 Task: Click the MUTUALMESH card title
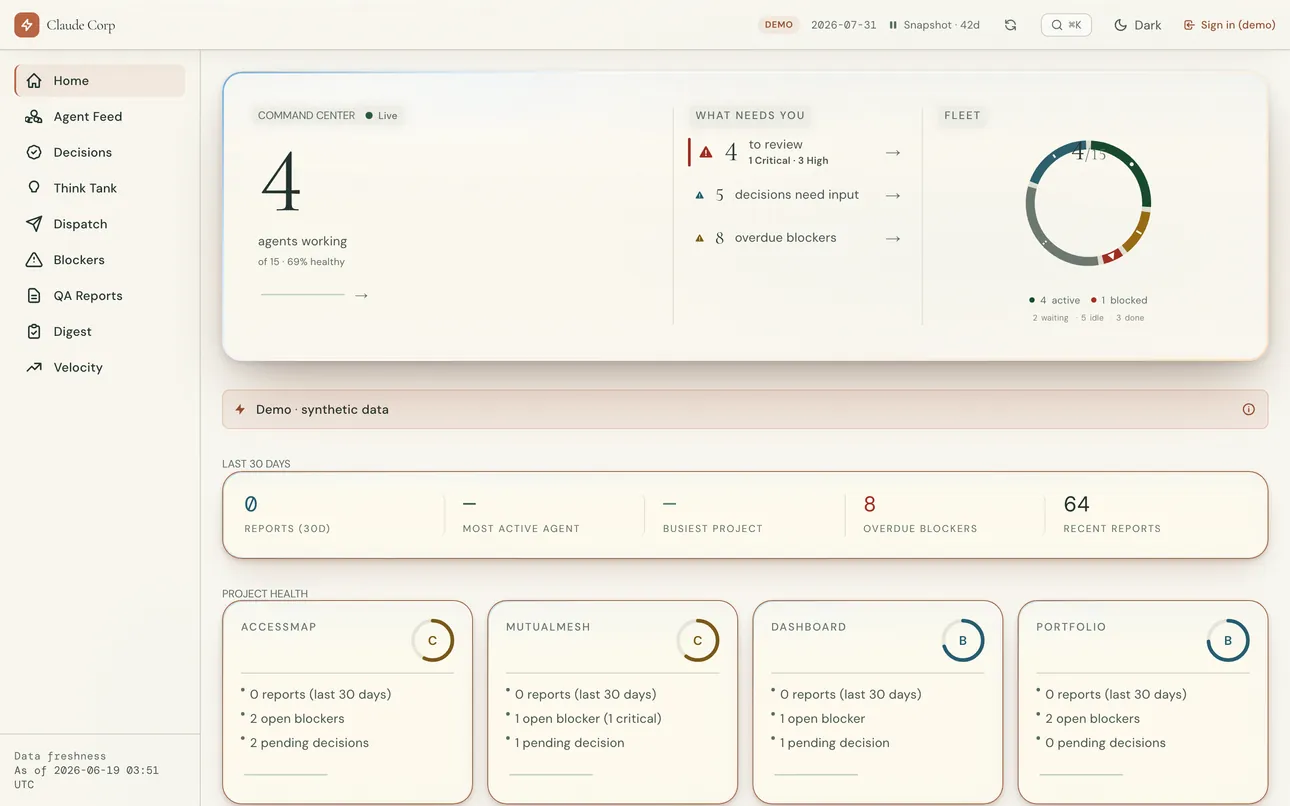(548, 627)
